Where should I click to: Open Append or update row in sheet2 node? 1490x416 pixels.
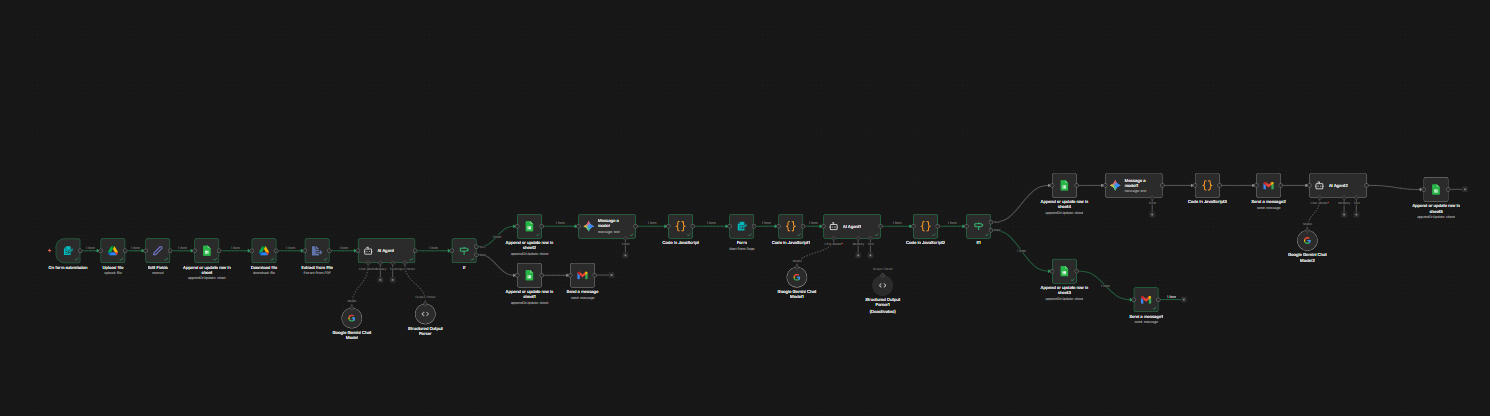[529, 226]
